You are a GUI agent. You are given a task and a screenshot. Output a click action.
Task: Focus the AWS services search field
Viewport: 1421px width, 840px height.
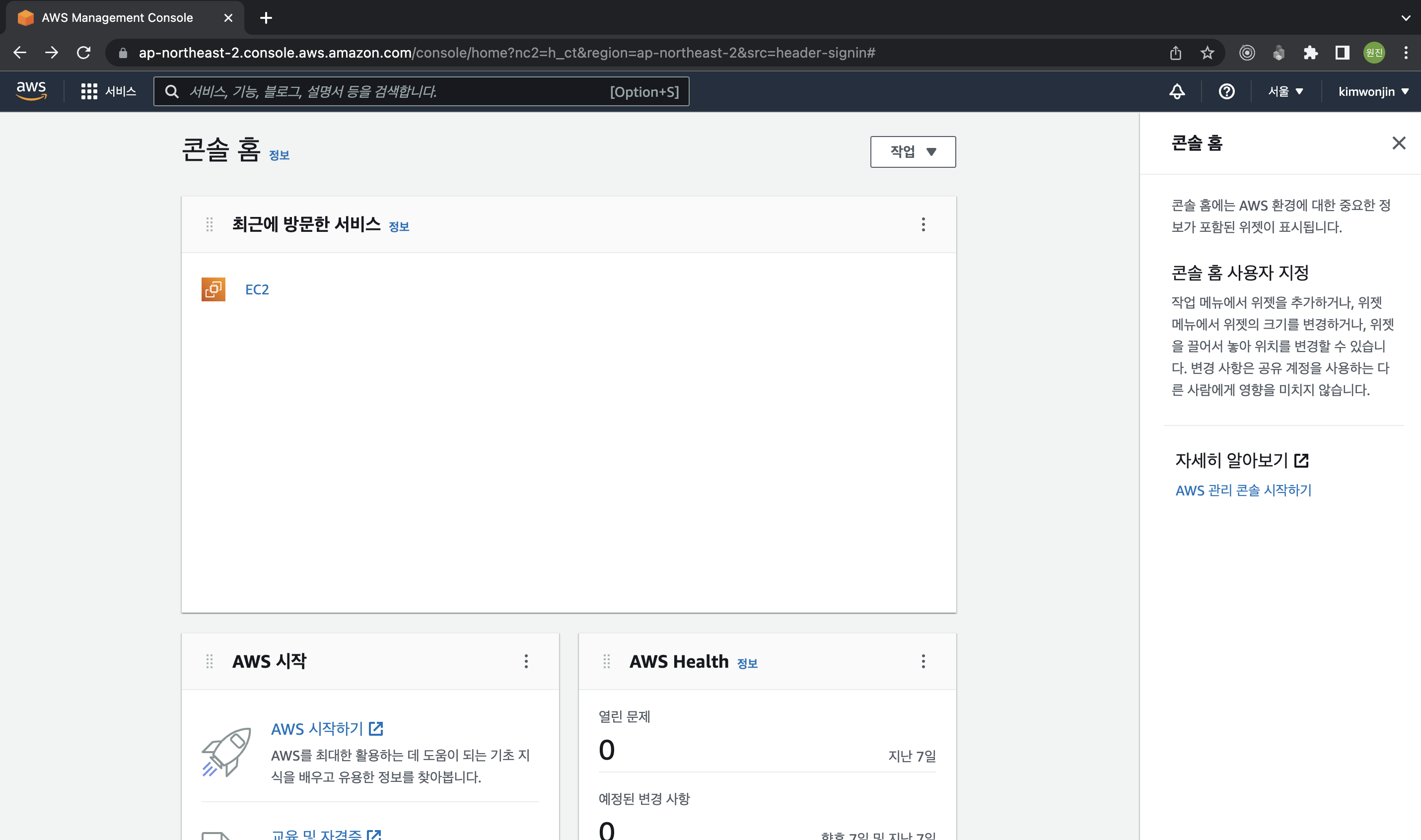click(396, 91)
